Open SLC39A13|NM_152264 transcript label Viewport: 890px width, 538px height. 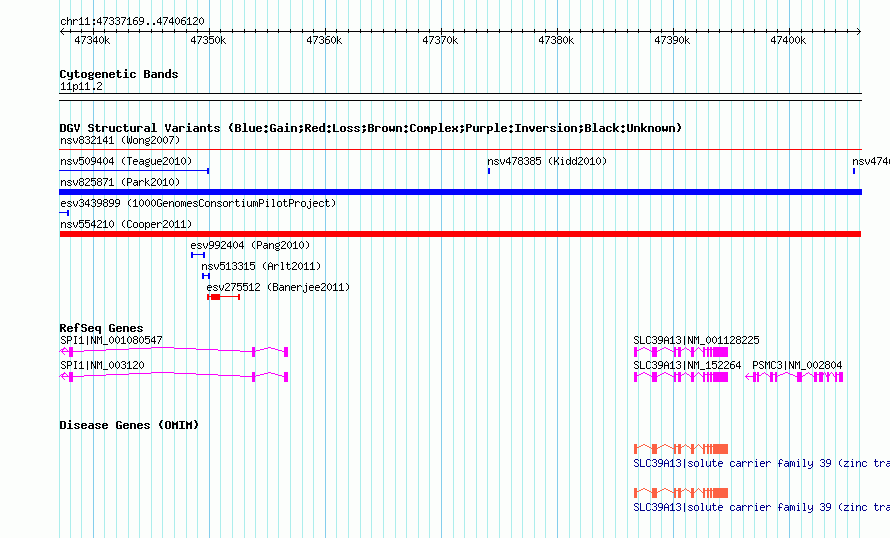[687, 365]
